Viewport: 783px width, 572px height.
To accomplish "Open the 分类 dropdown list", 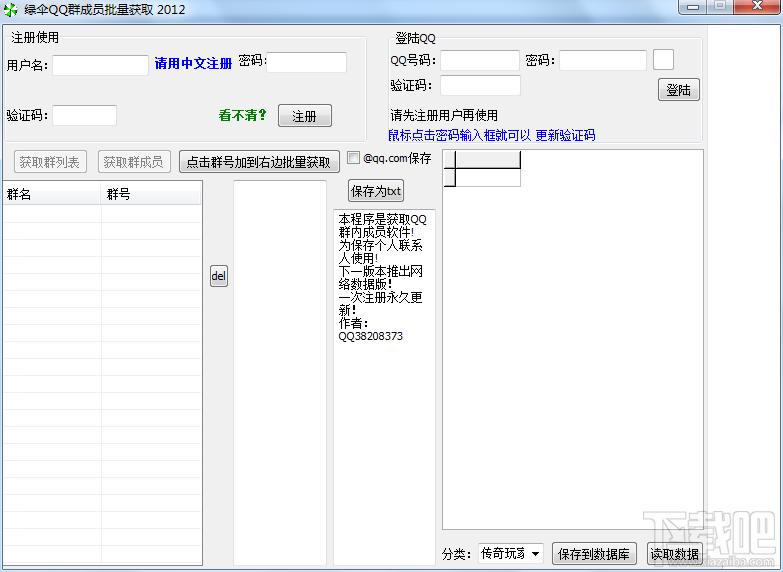I will click(x=535, y=554).
